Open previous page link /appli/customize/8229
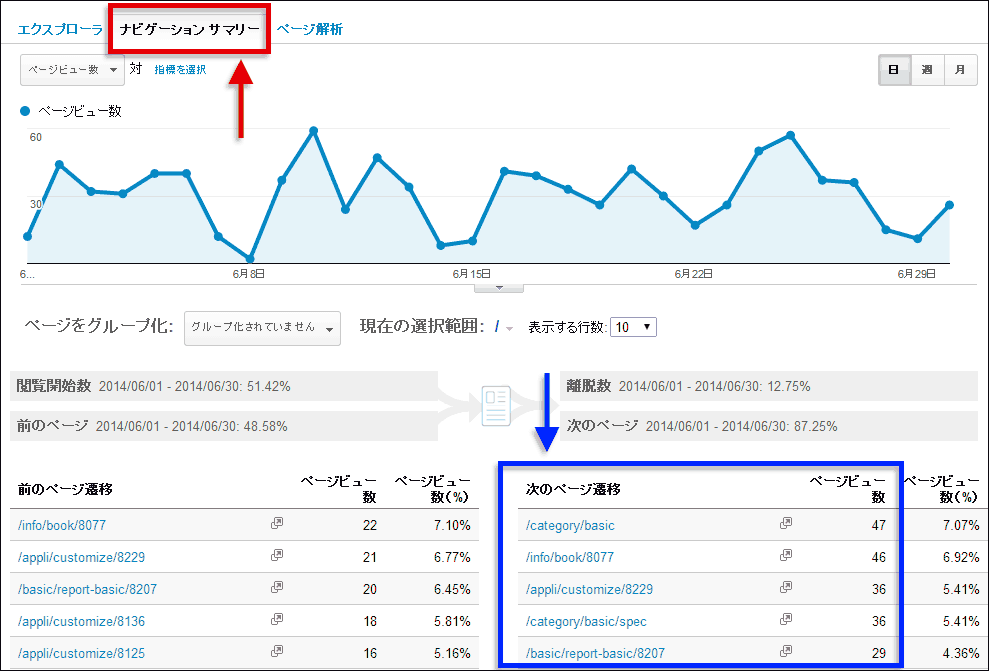The height and width of the screenshot is (671, 989). [x=81, y=557]
